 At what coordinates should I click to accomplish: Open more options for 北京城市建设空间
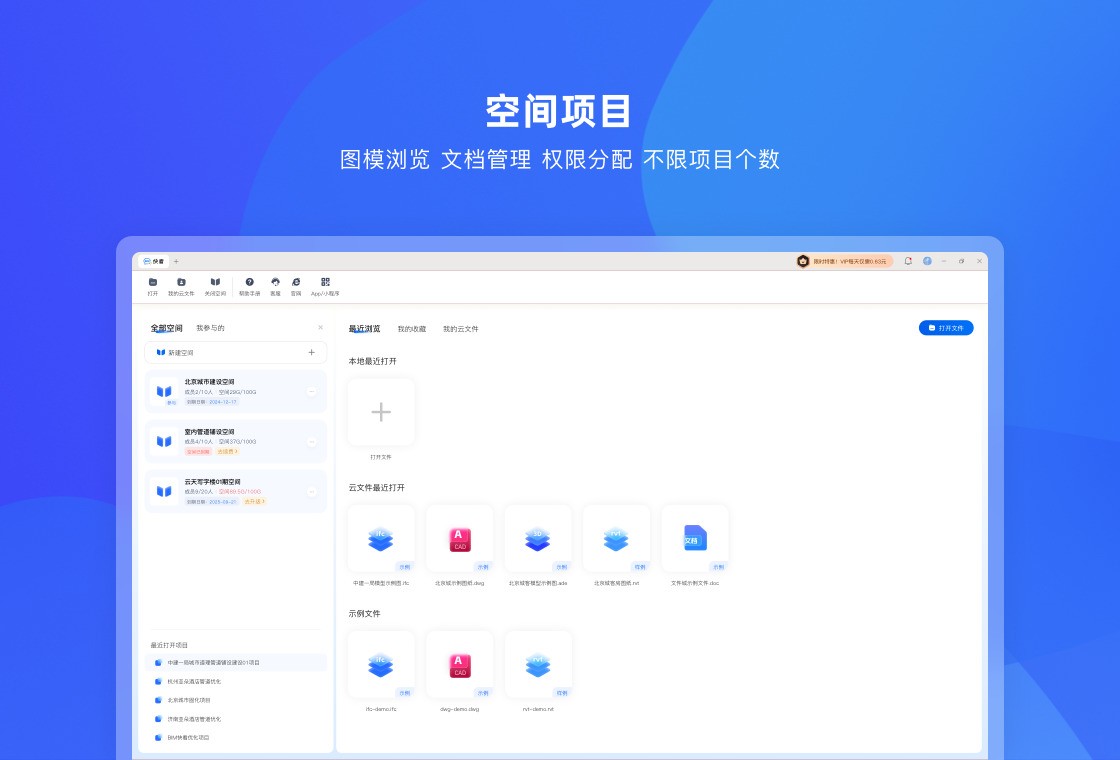[x=311, y=391]
